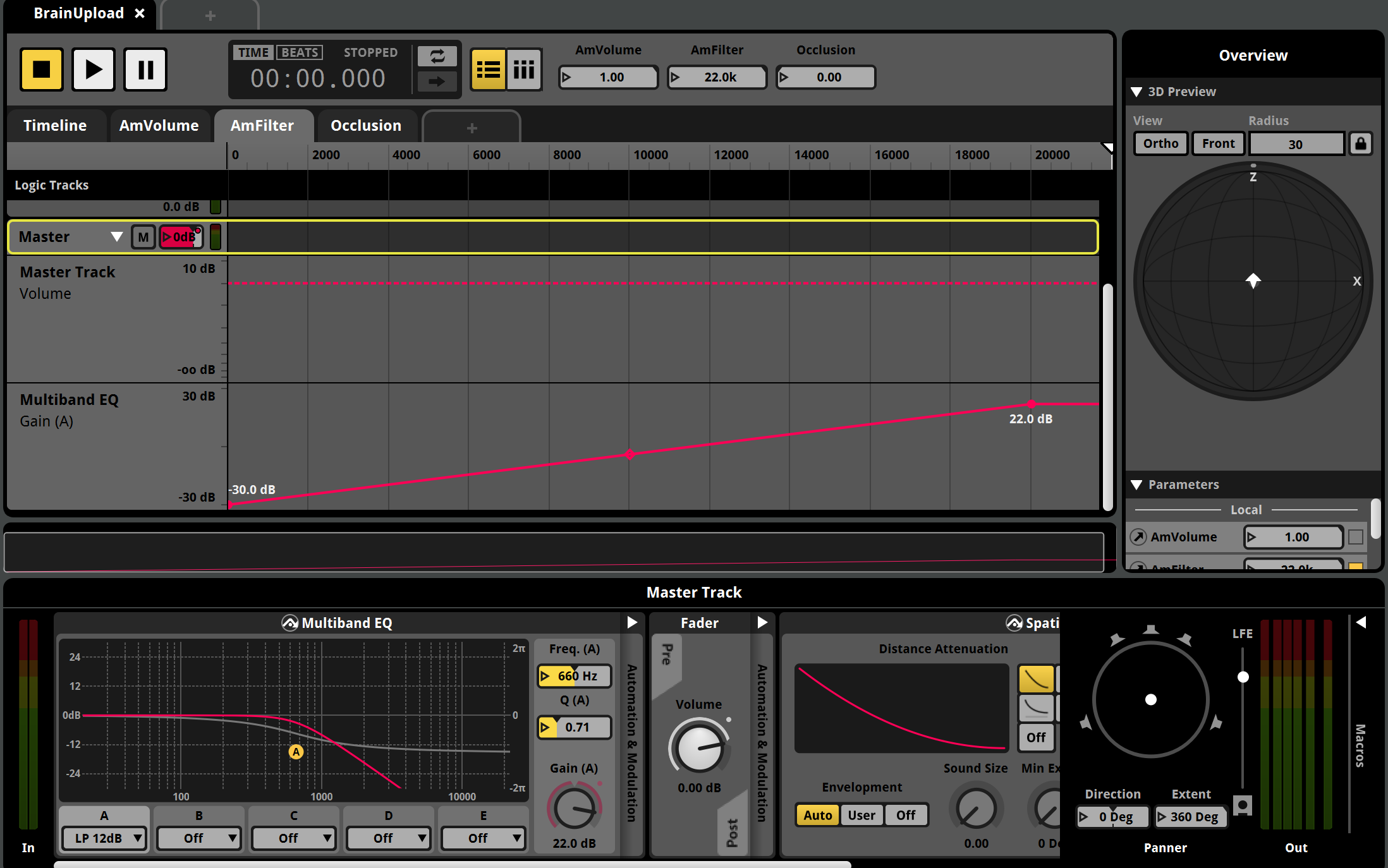Click the Front view button
The width and height of the screenshot is (1388, 868).
[x=1218, y=143]
